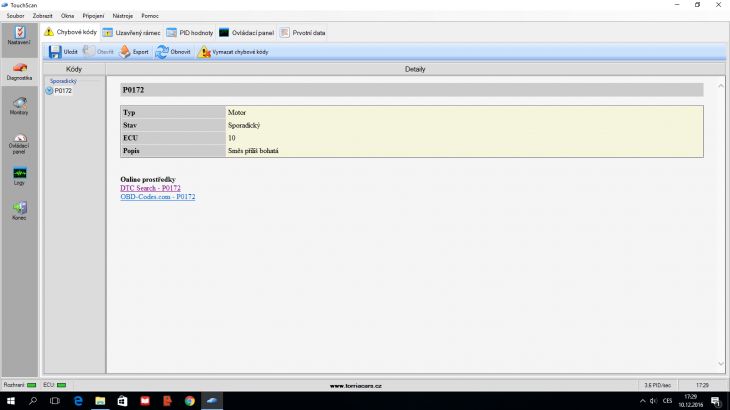
Task: Click Uložit save button
Action: click(63, 52)
